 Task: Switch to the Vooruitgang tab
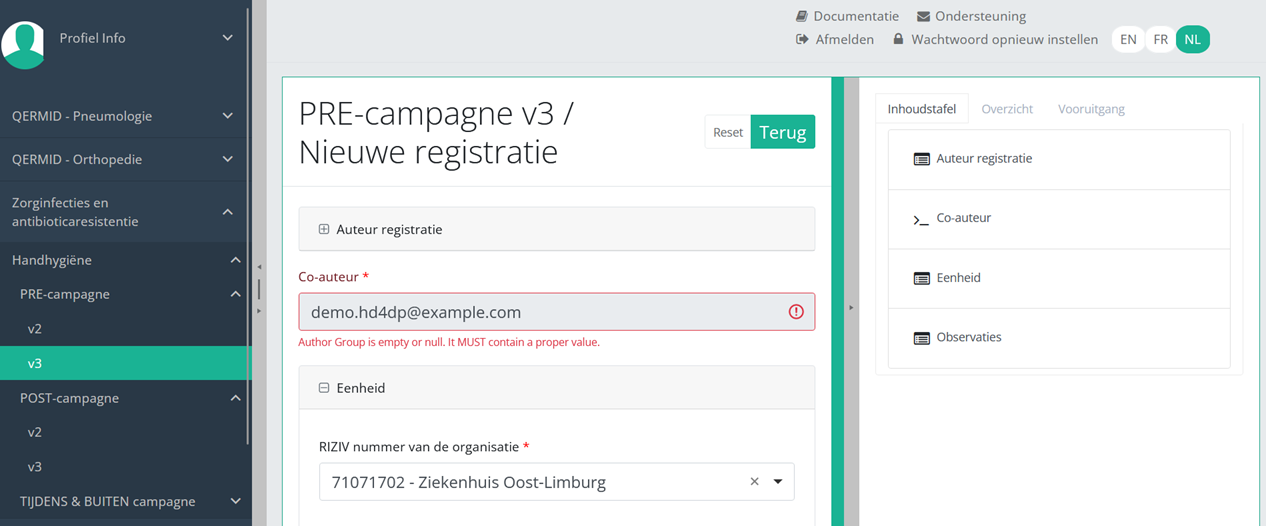coord(1091,109)
